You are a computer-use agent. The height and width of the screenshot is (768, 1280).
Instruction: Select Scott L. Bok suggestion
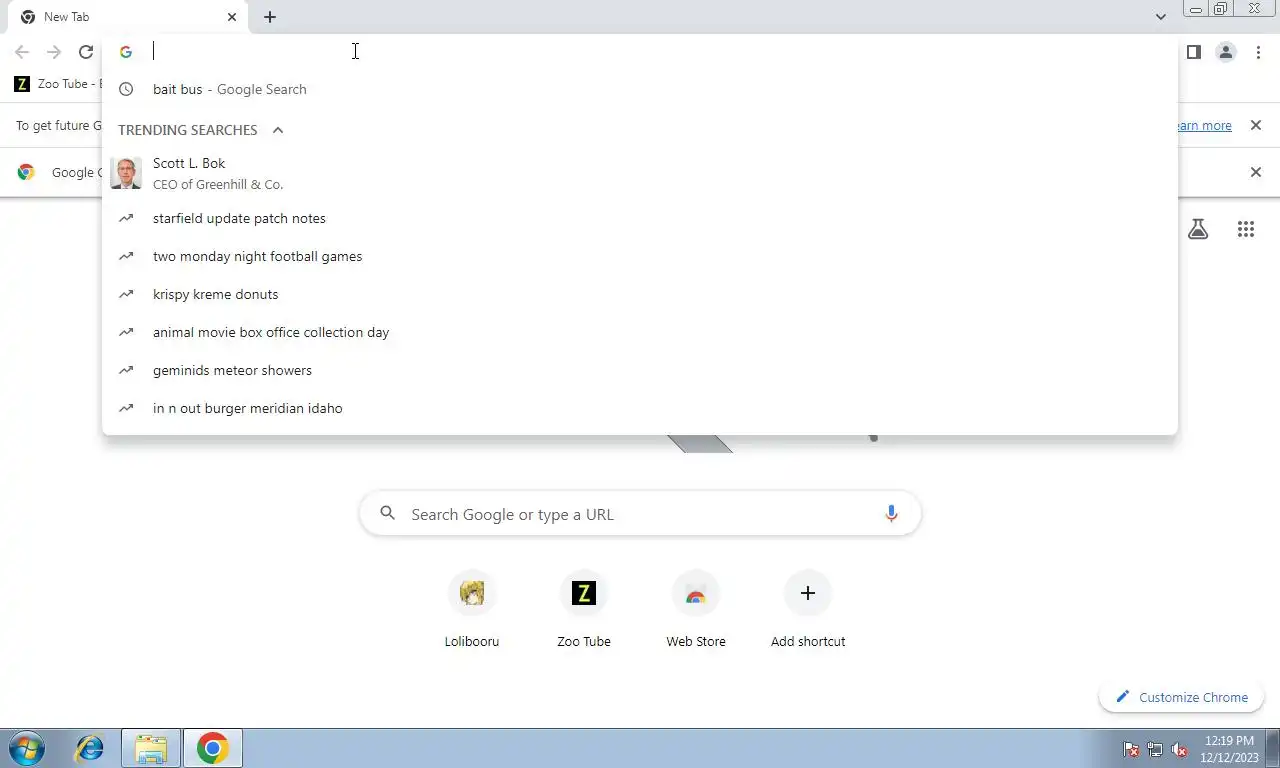pyautogui.click(x=640, y=173)
